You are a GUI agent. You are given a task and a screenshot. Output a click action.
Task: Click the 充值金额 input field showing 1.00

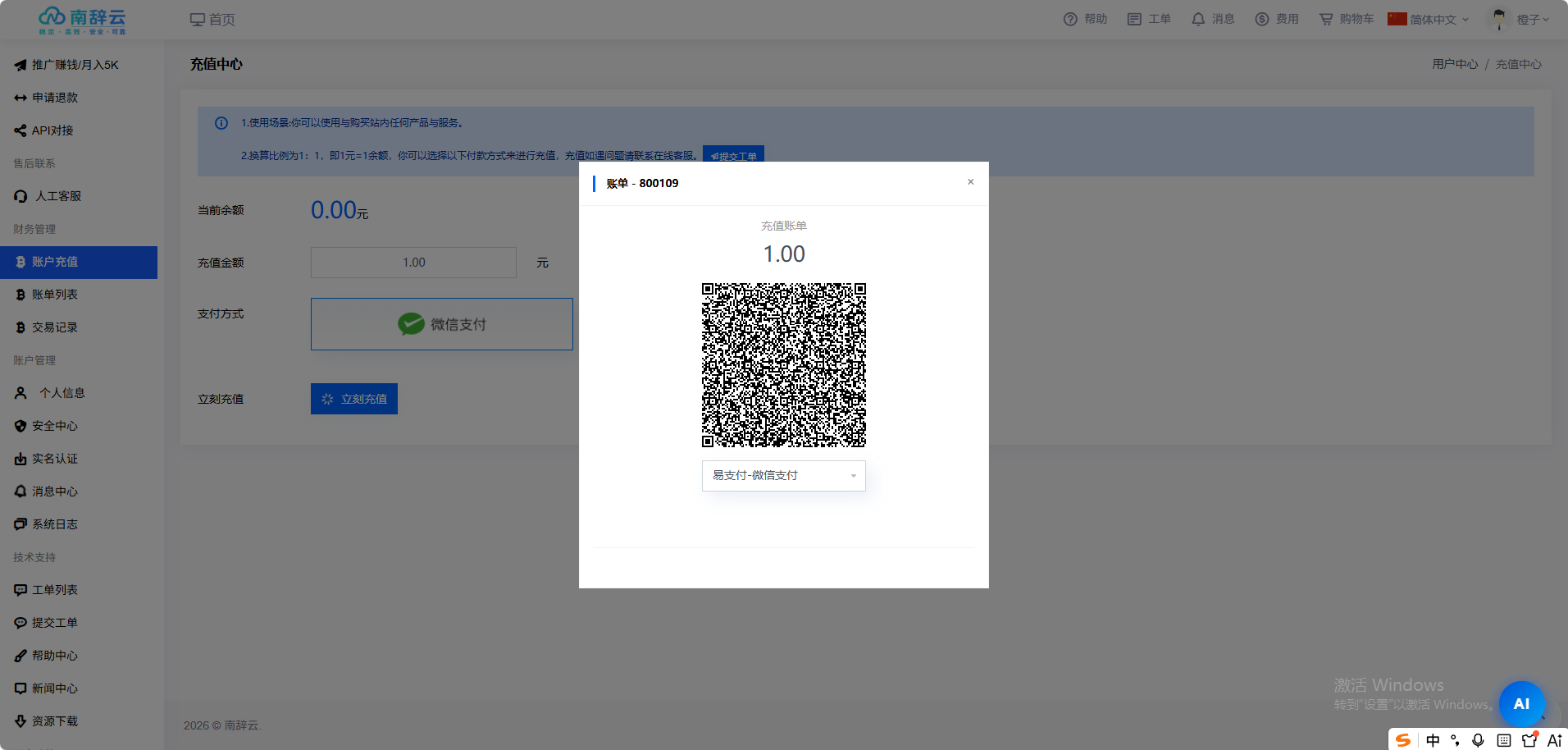pos(413,263)
